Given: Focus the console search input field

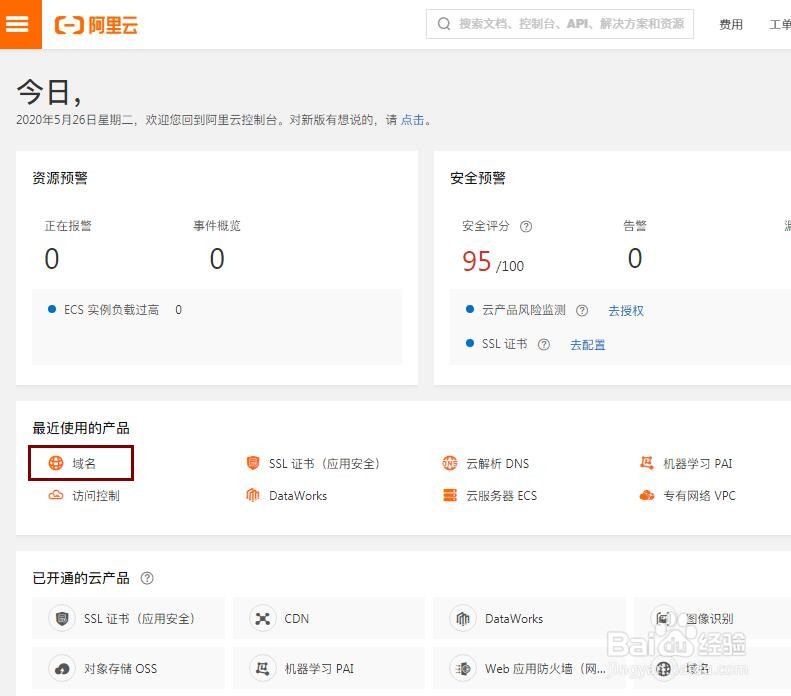Looking at the screenshot, I should tap(559, 24).
